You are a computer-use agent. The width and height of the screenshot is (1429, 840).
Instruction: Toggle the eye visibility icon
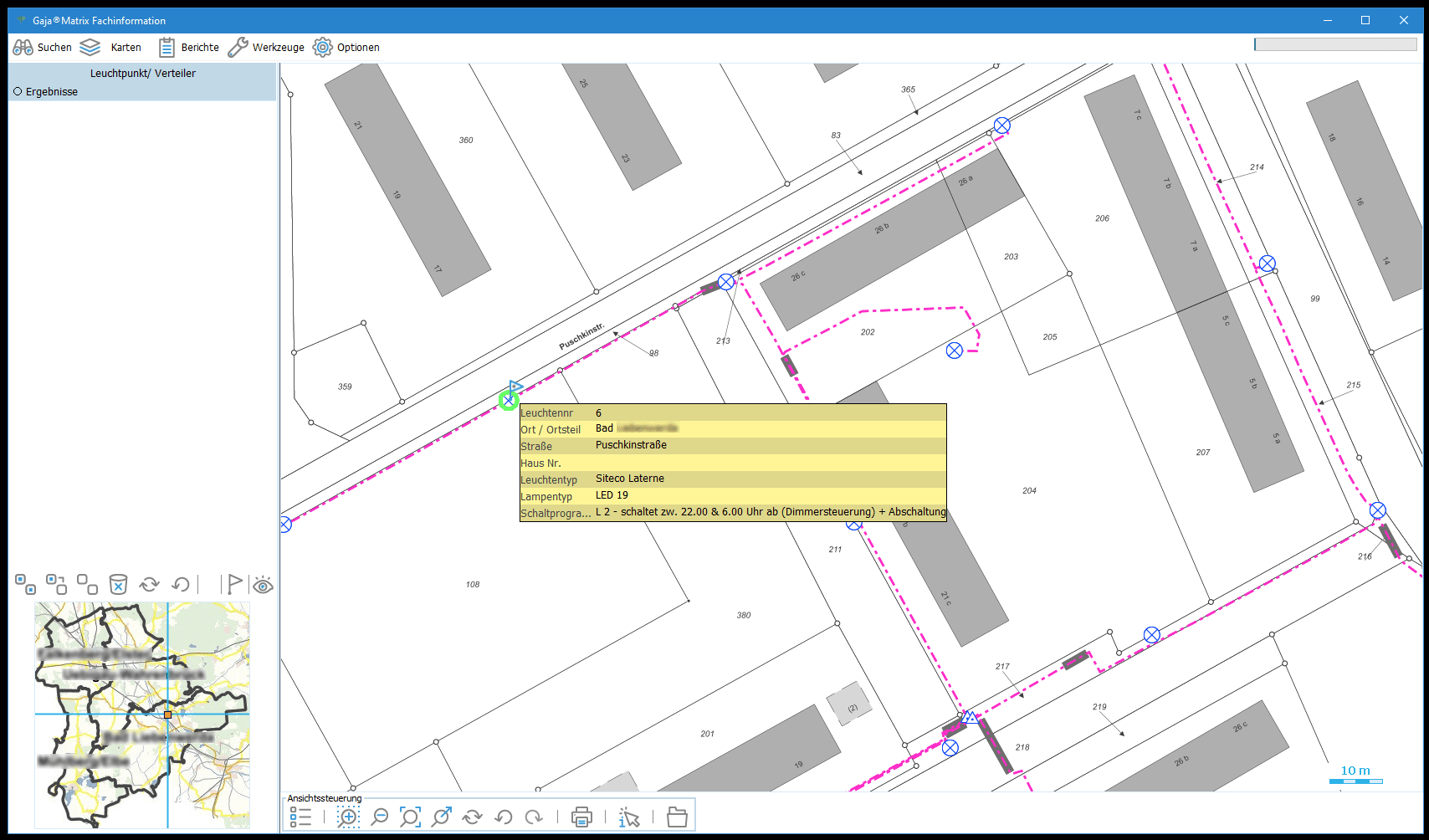[x=263, y=585]
